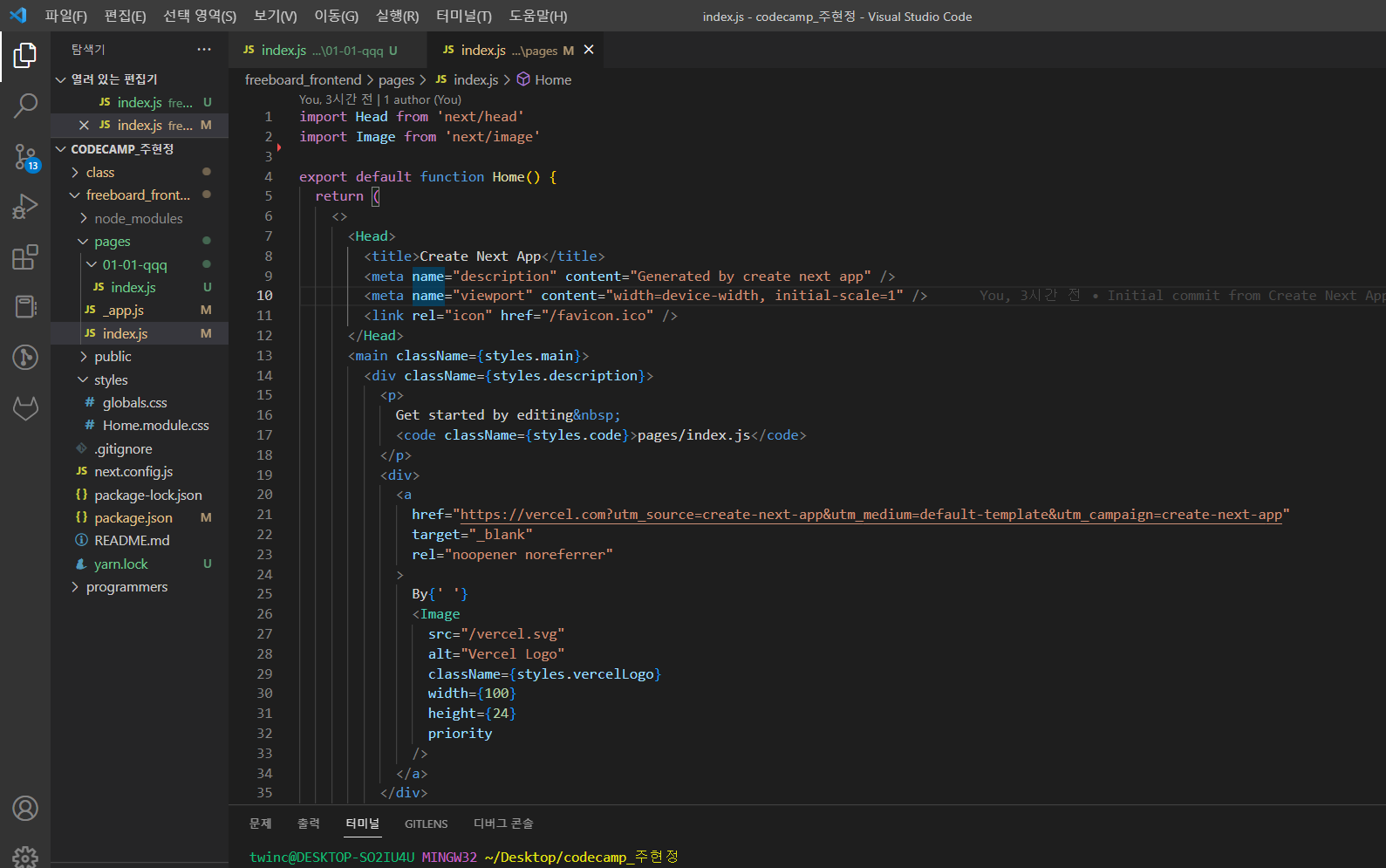Collapse the freeboard_front... folder
Image resolution: width=1386 pixels, height=868 pixels.
pos(75,195)
